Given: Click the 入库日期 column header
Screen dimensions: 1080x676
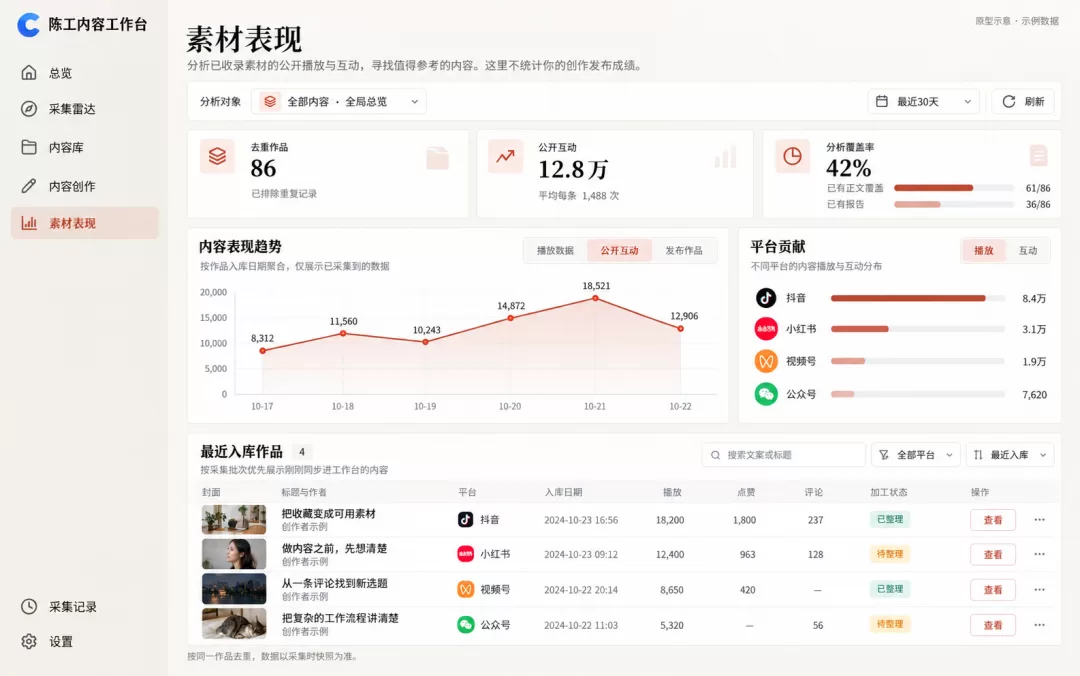Looking at the screenshot, I should click(563, 492).
